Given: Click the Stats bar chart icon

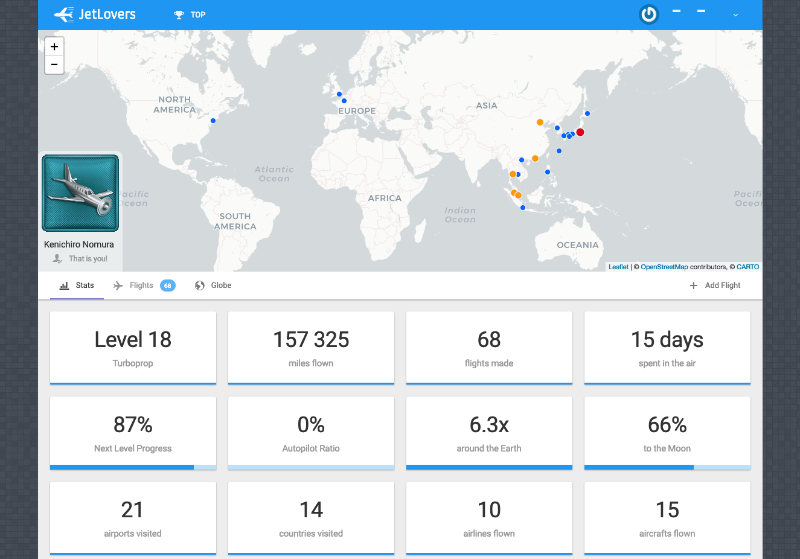Looking at the screenshot, I should click(64, 286).
